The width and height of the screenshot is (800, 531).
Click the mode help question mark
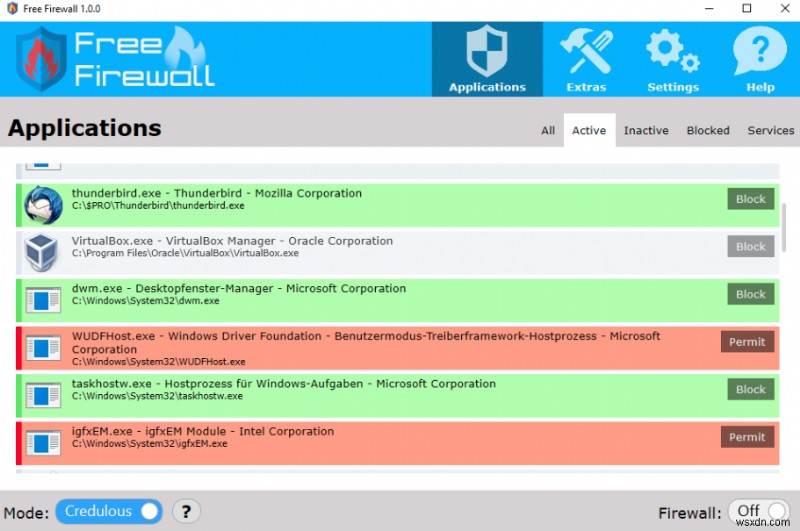point(186,511)
